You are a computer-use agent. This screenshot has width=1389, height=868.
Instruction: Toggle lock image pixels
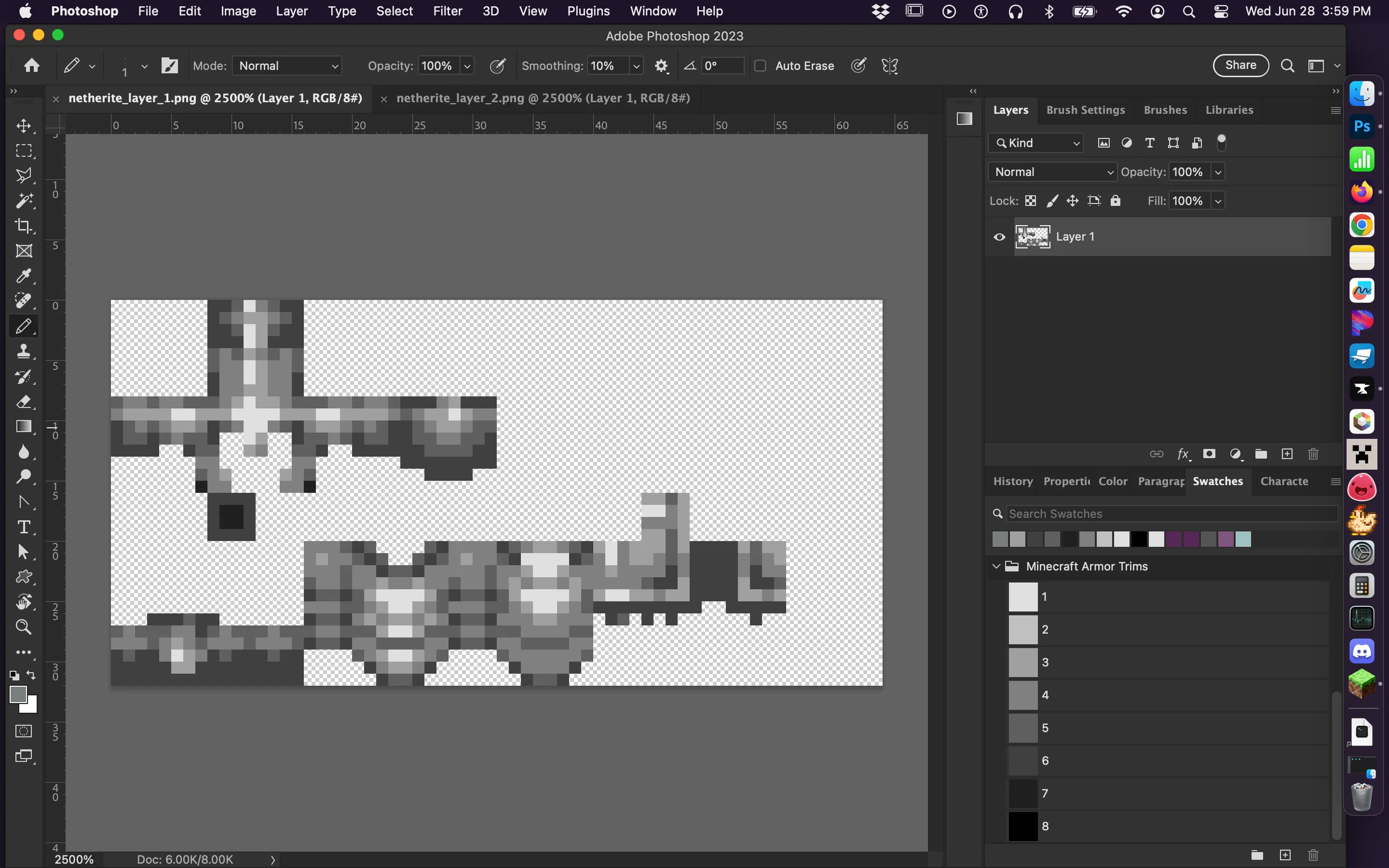1052,201
